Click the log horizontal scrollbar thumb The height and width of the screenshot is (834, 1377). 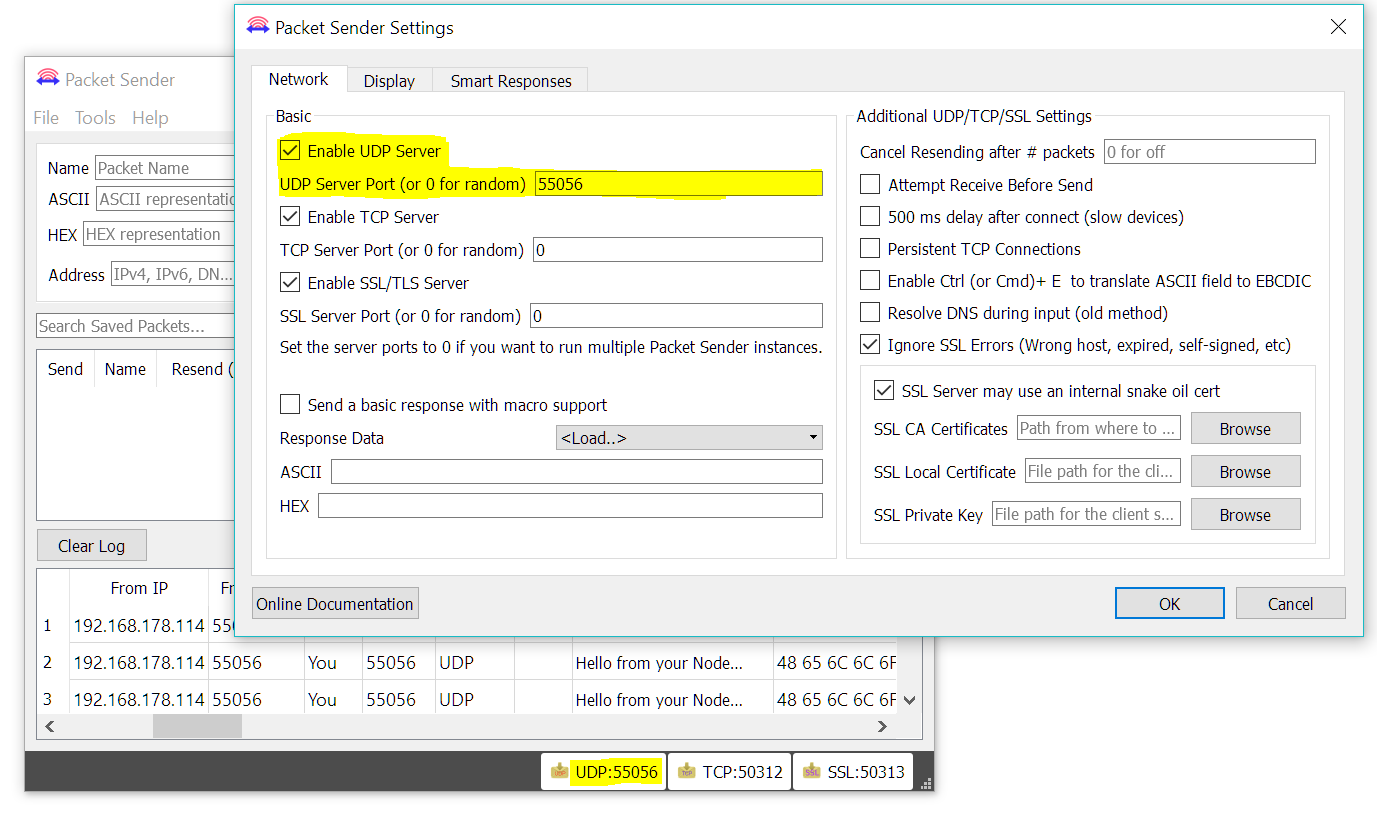197,726
